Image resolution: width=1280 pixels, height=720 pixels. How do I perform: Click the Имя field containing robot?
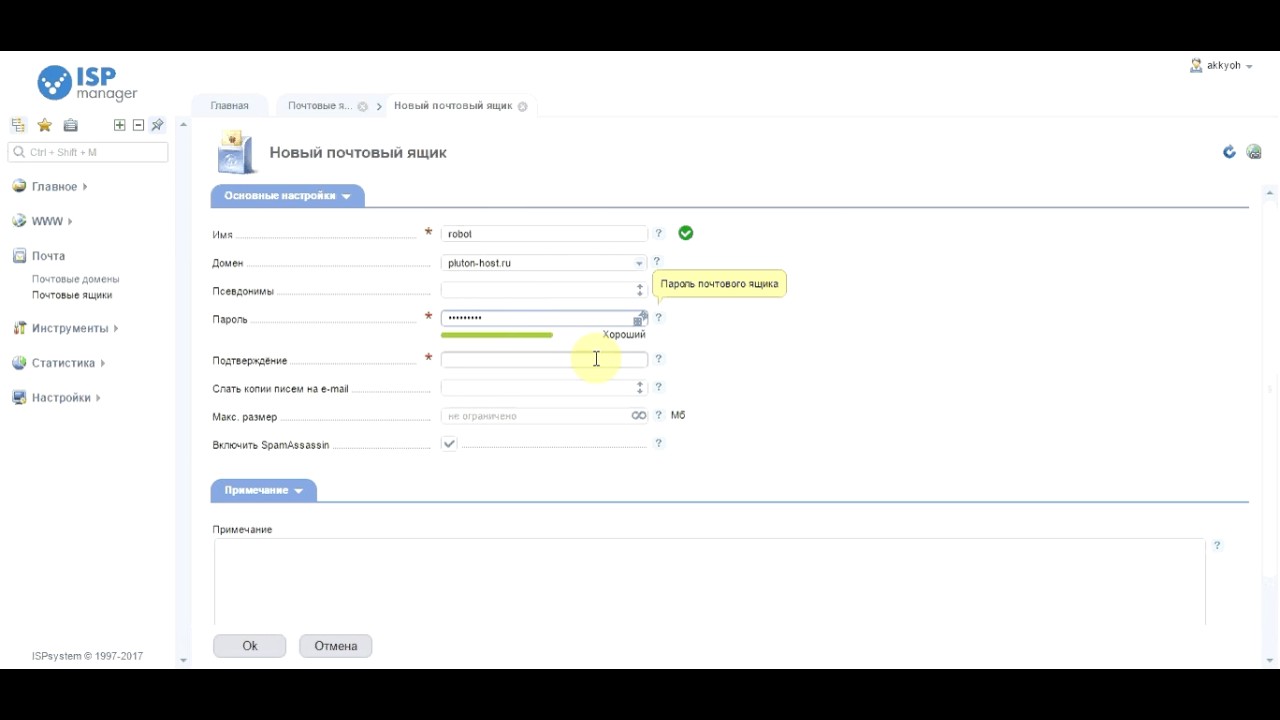(x=544, y=234)
